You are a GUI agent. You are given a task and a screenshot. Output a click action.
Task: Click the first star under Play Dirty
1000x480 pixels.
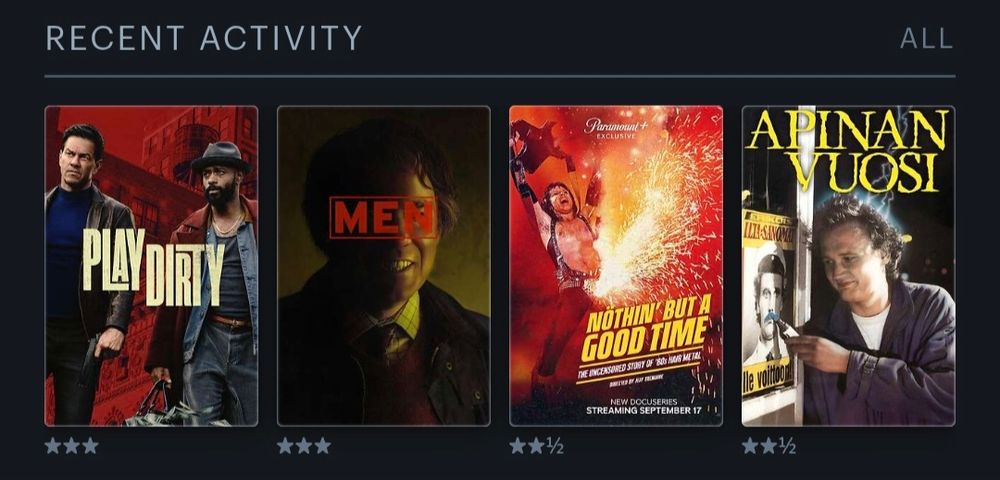53,446
